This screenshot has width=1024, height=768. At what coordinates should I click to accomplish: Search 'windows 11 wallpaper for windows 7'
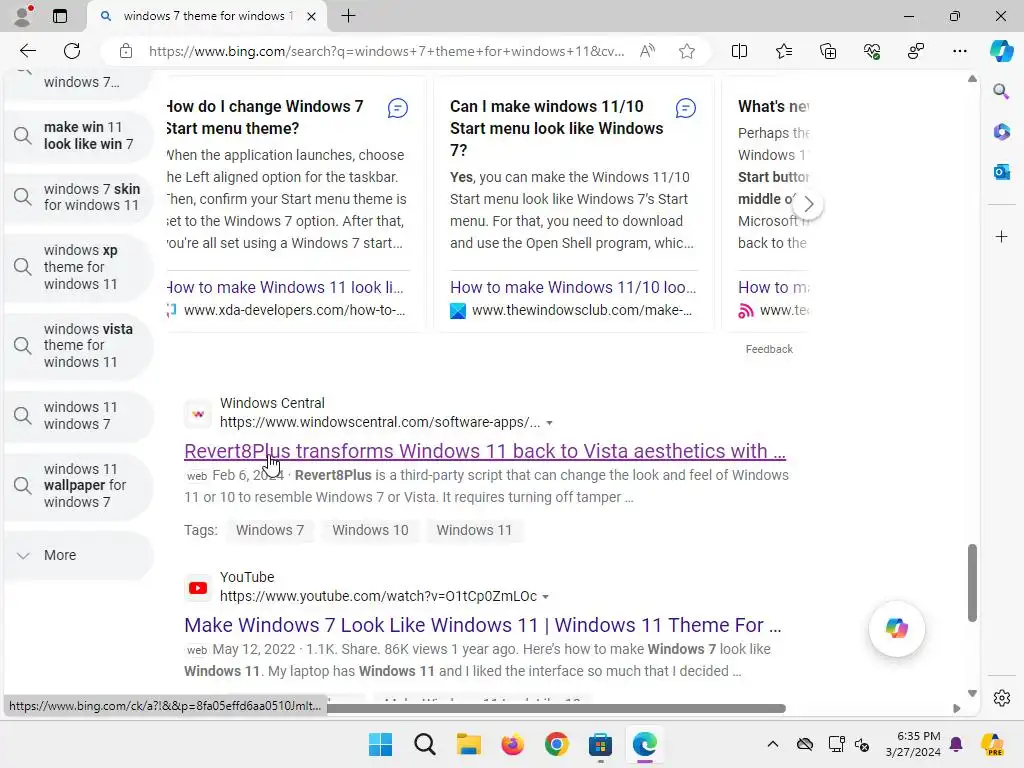pyautogui.click(x=79, y=485)
